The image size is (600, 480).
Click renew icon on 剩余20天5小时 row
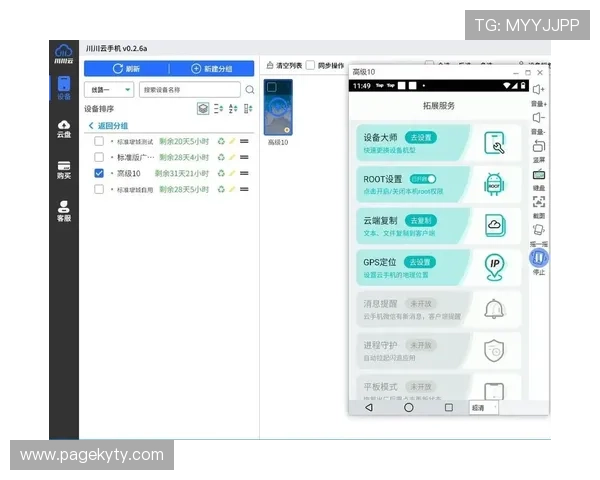221,141
